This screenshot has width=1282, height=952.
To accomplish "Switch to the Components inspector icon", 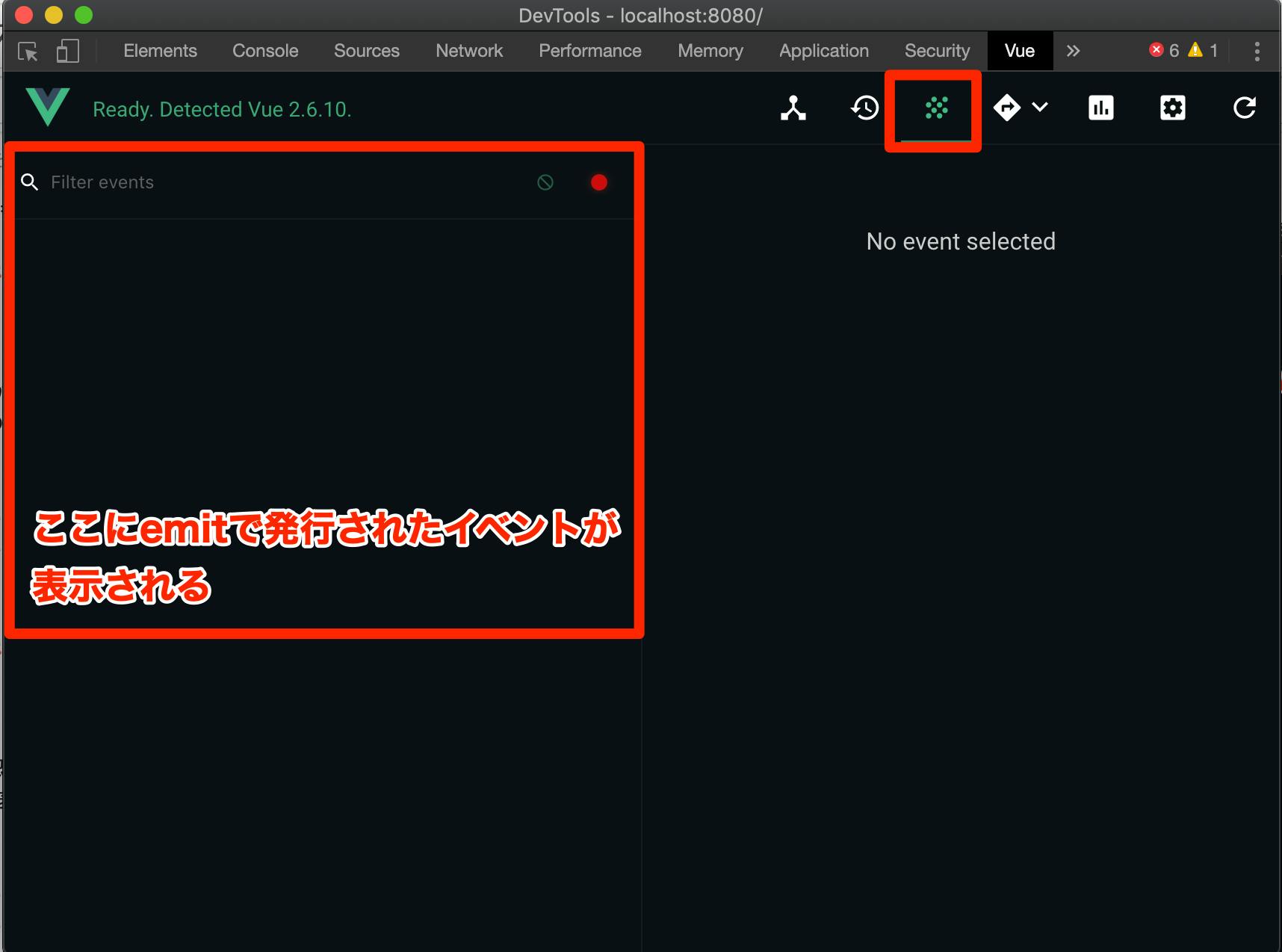I will click(x=793, y=108).
